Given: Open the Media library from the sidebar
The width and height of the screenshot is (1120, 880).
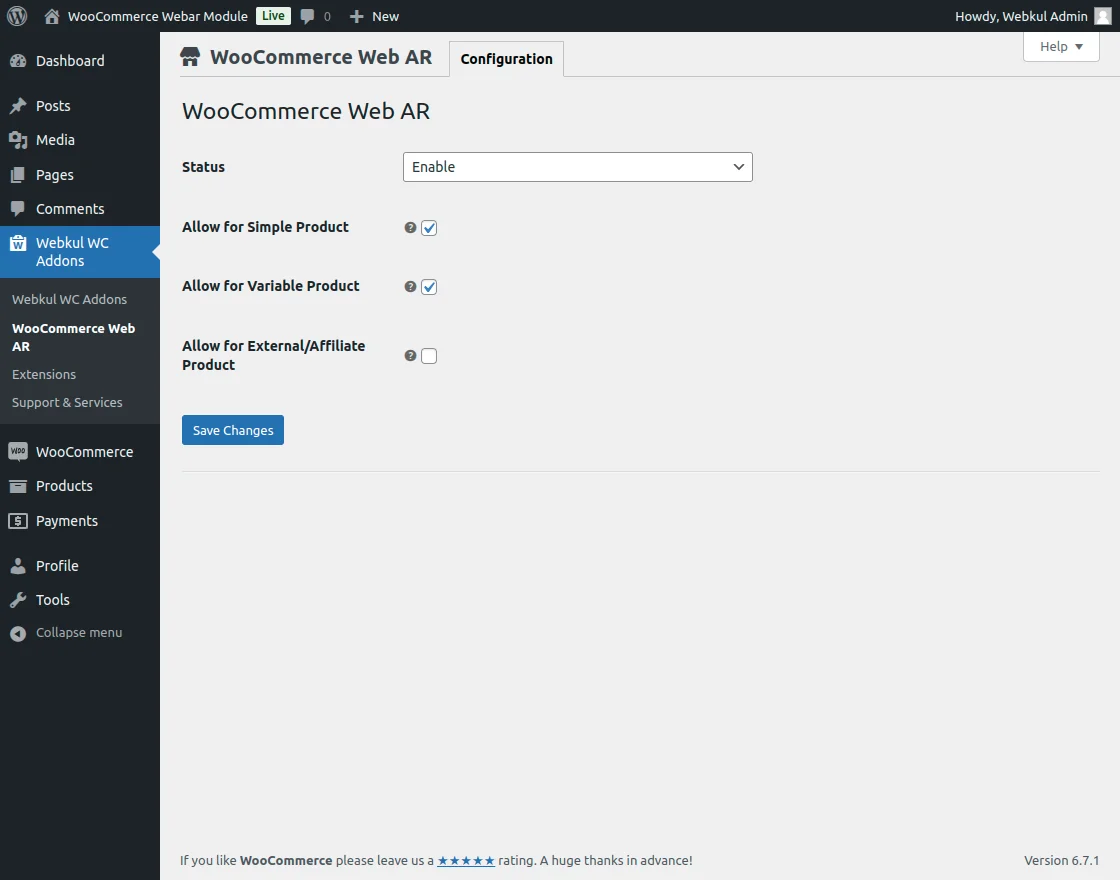Looking at the screenshot, I should tap(55, 140).
